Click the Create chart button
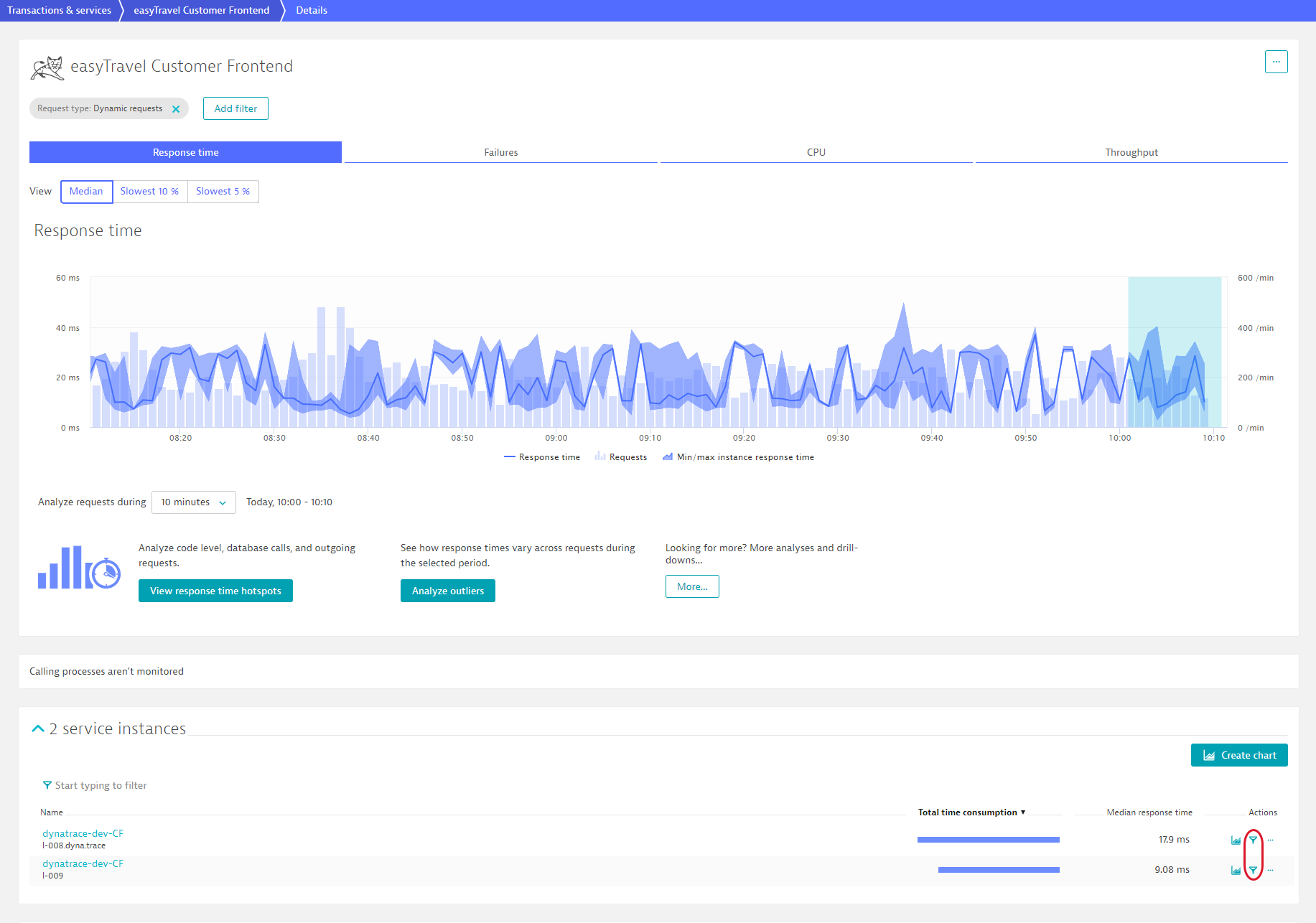Screen dimensions: 1316x923 pyautogui.click(x=1239, y=755)
